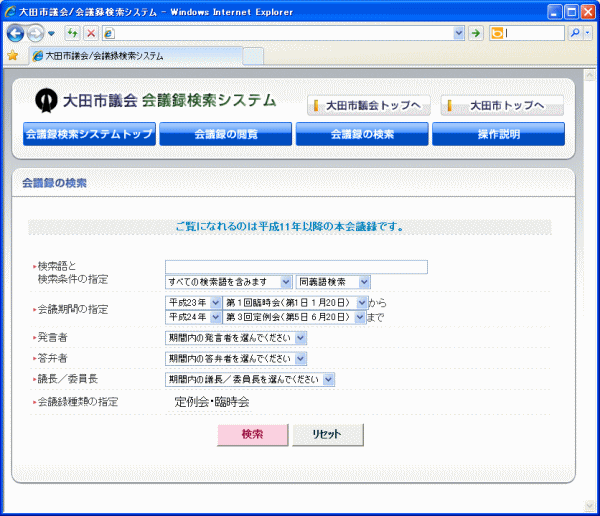Screen dimensions: 600x516
Task: Click the orange marker icon on 大田市議会トップへ
Action: [316, 105]
